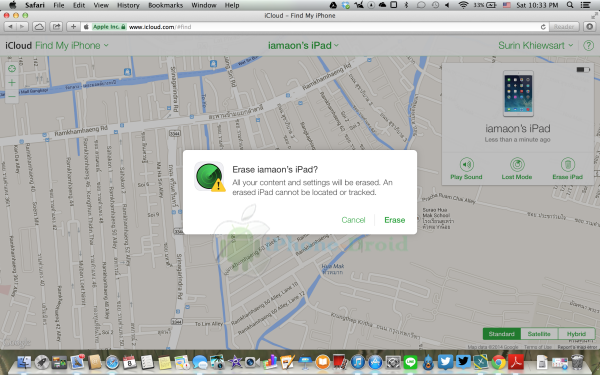Screen dimensions: 600x375
Task: Click the Erase iPad trash icon
Action: (567, 165)
